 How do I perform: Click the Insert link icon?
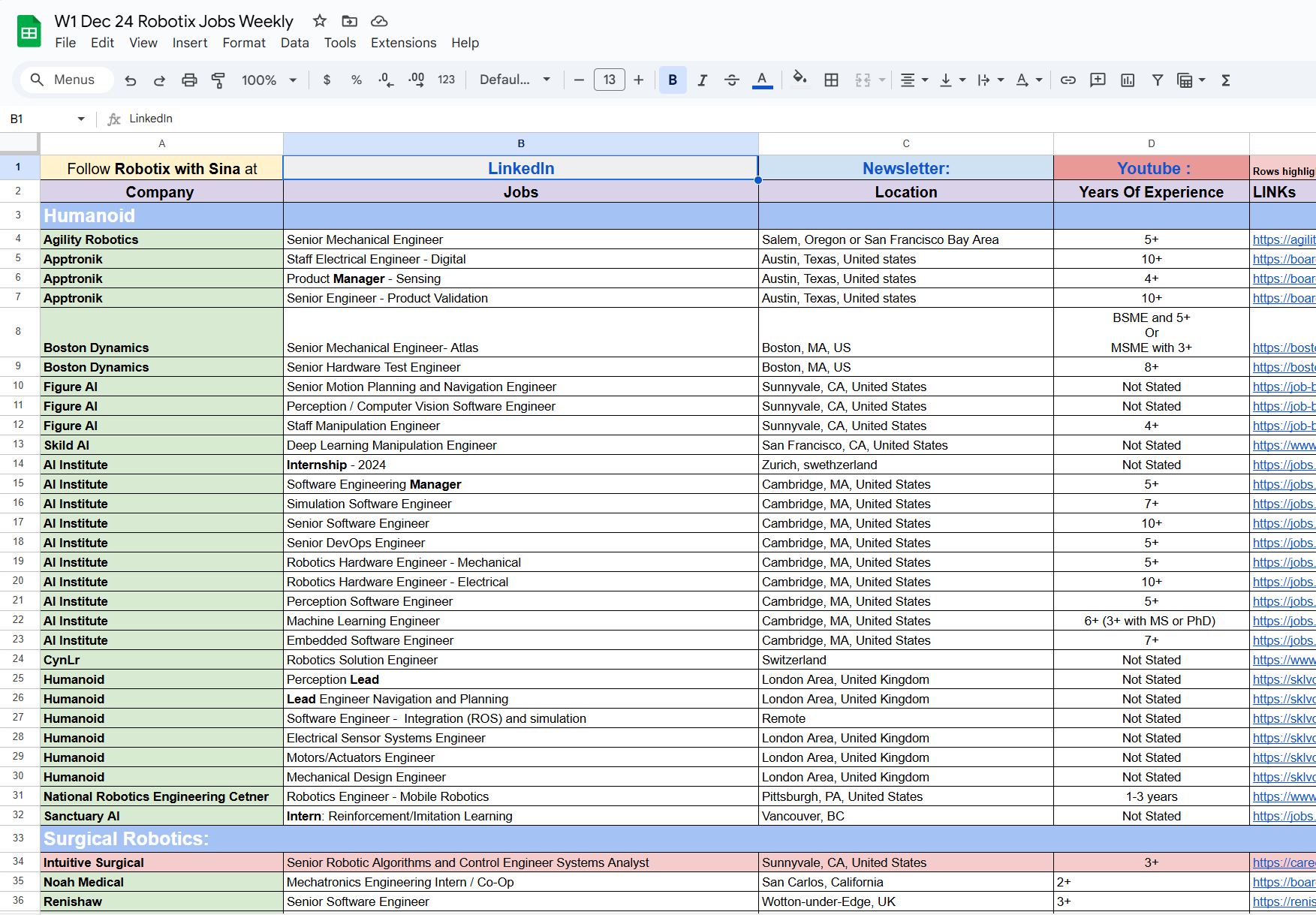[1068, 80]
